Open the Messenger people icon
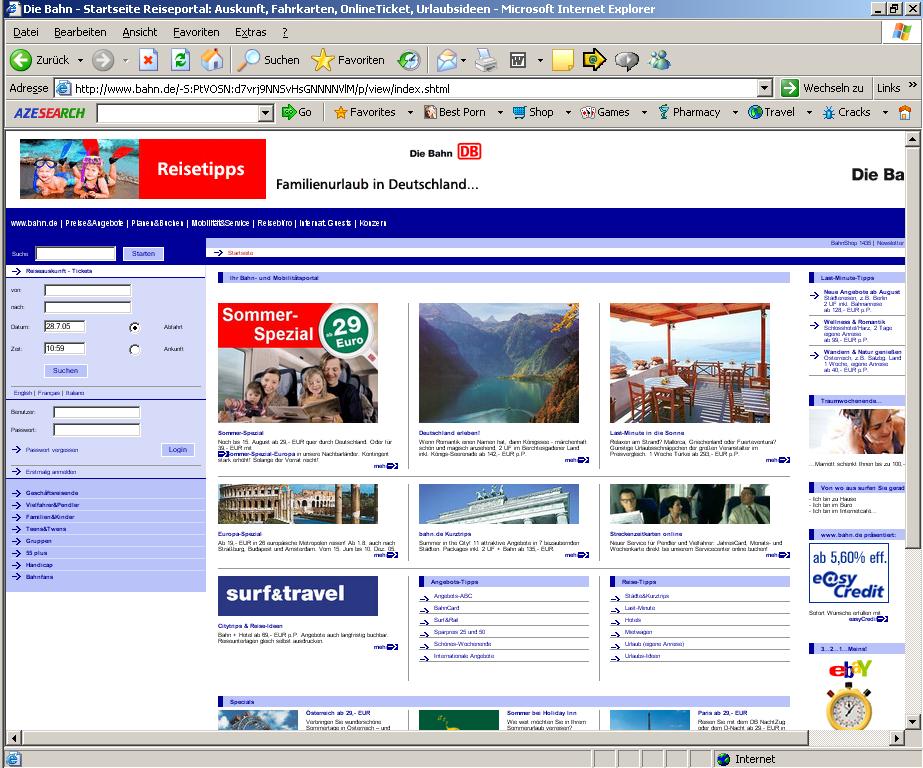923x768 pixels. [x=659, y=60]
